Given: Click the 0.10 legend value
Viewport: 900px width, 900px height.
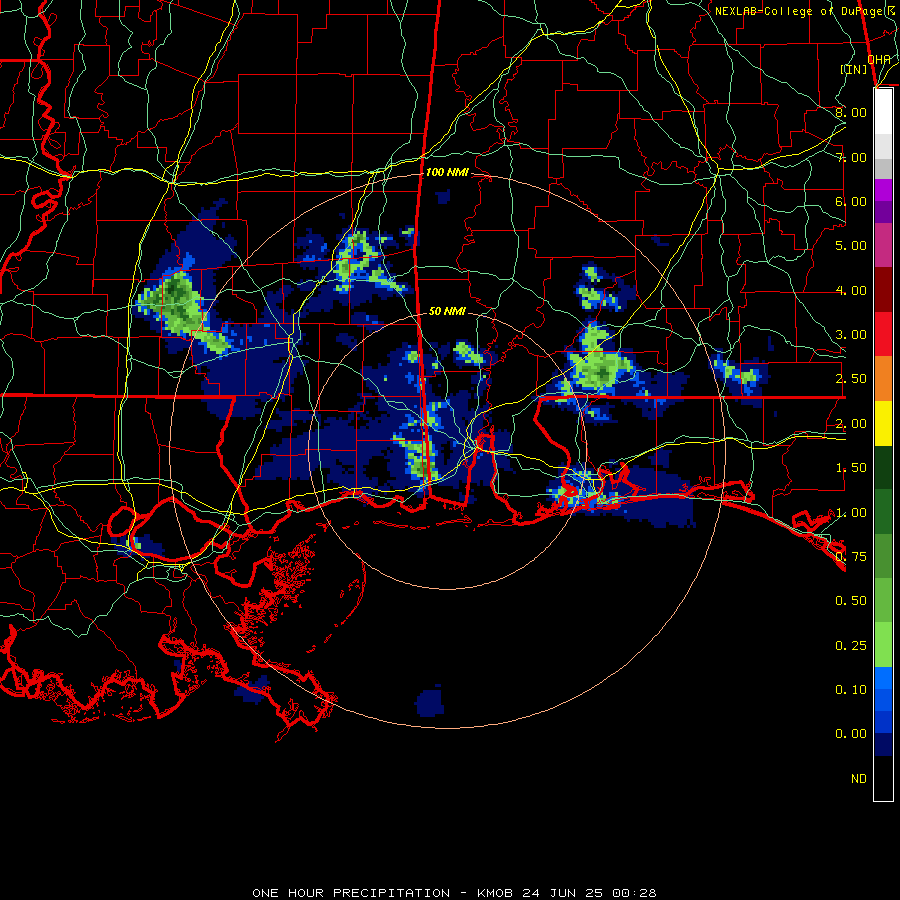Looking at the screenshot, I should [851, 689].
